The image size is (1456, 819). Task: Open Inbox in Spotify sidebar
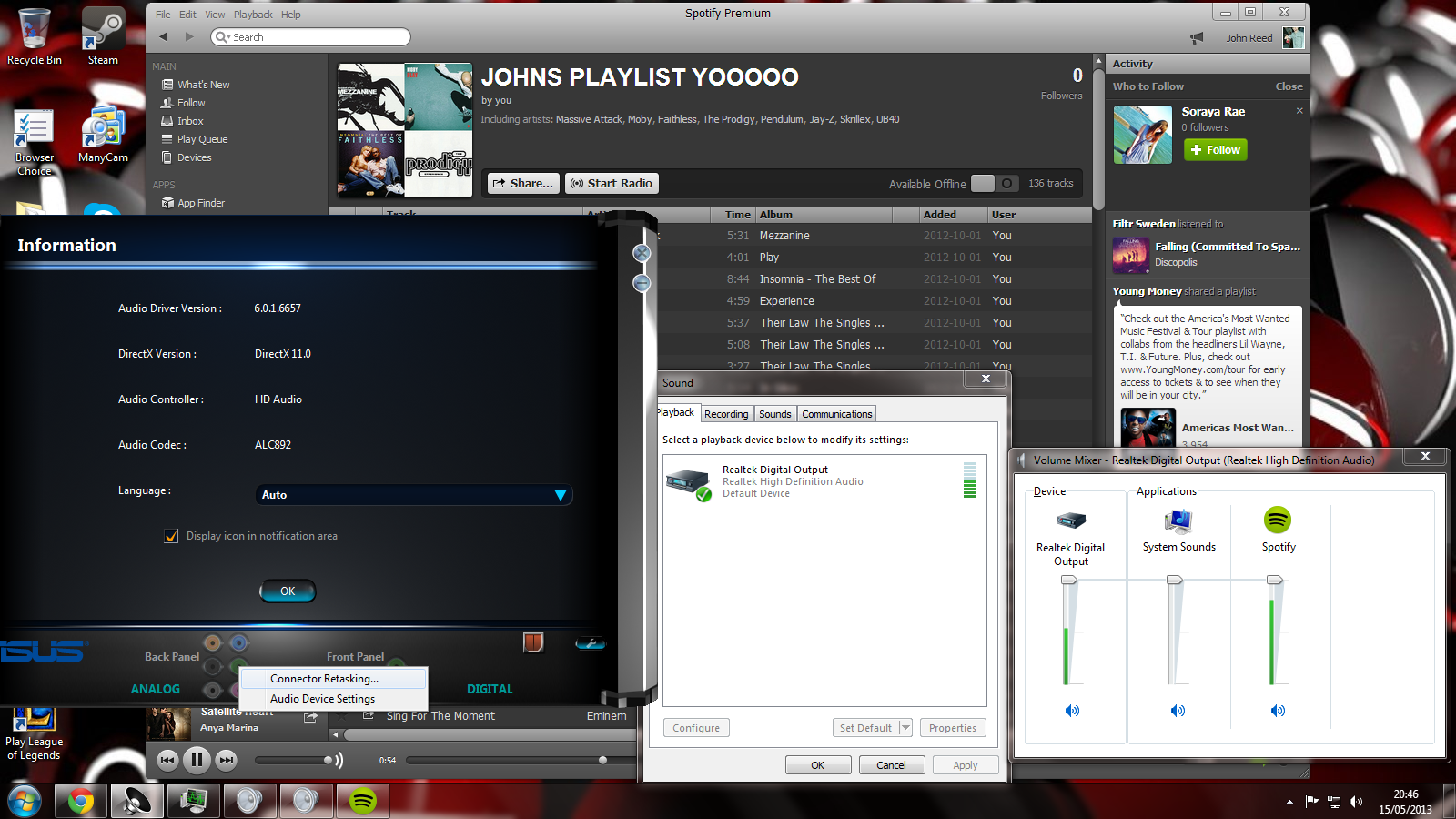[190, 121]
